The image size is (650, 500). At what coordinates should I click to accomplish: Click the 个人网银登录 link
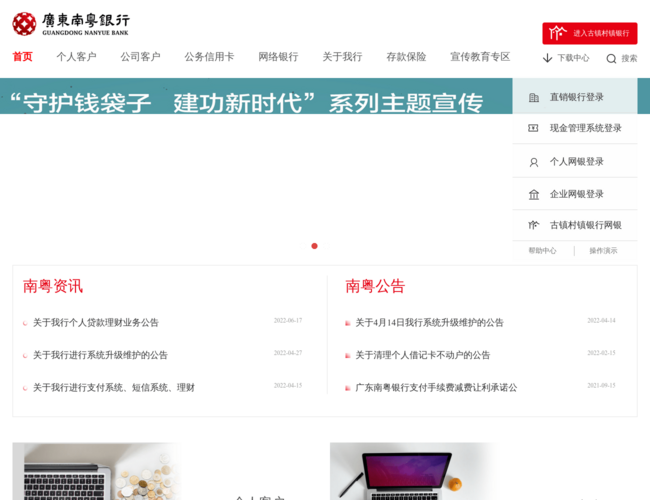[x=577, y=162]
